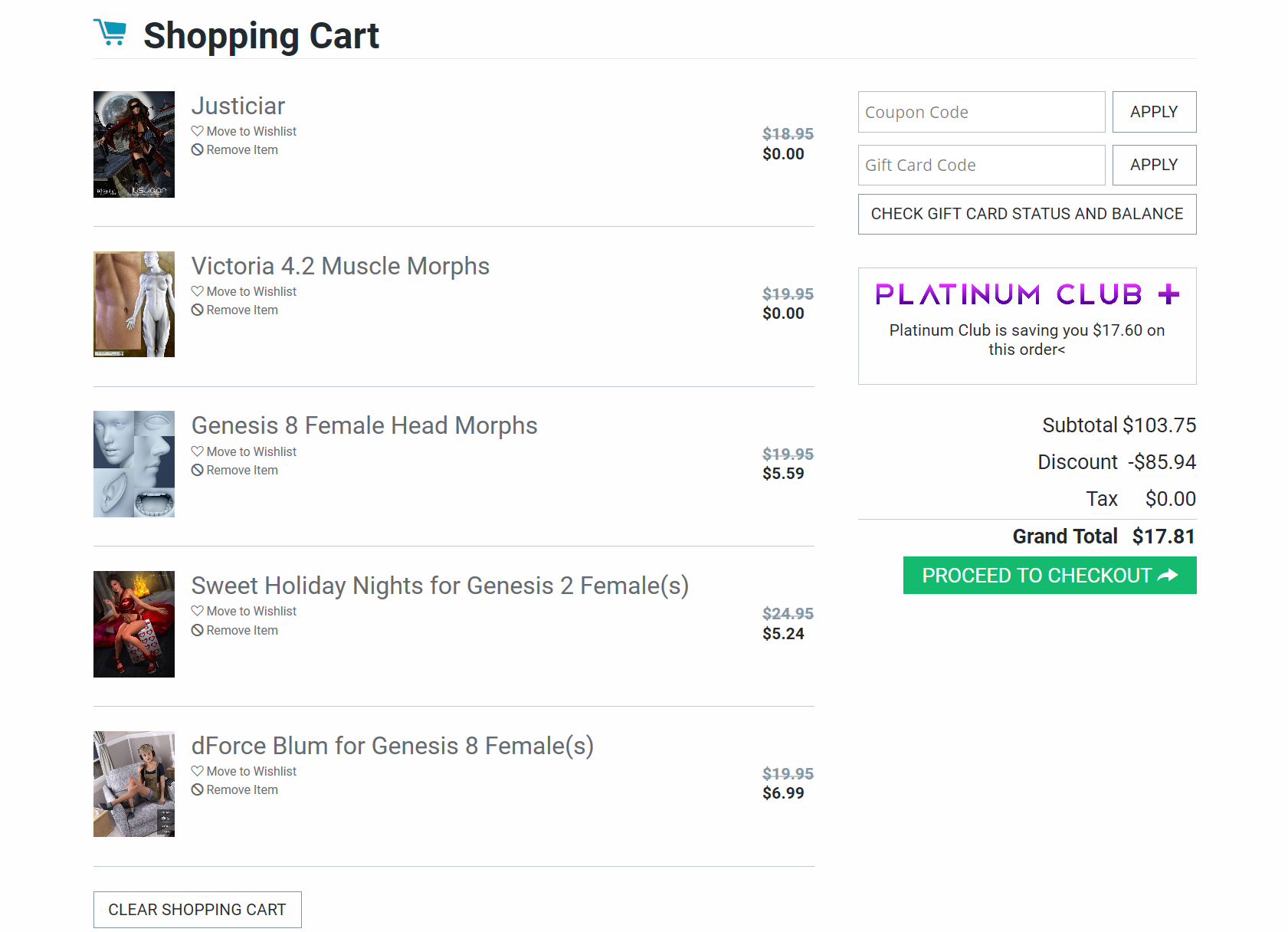Click remove icon for Sweet Holiday Nights

point(198,630)
